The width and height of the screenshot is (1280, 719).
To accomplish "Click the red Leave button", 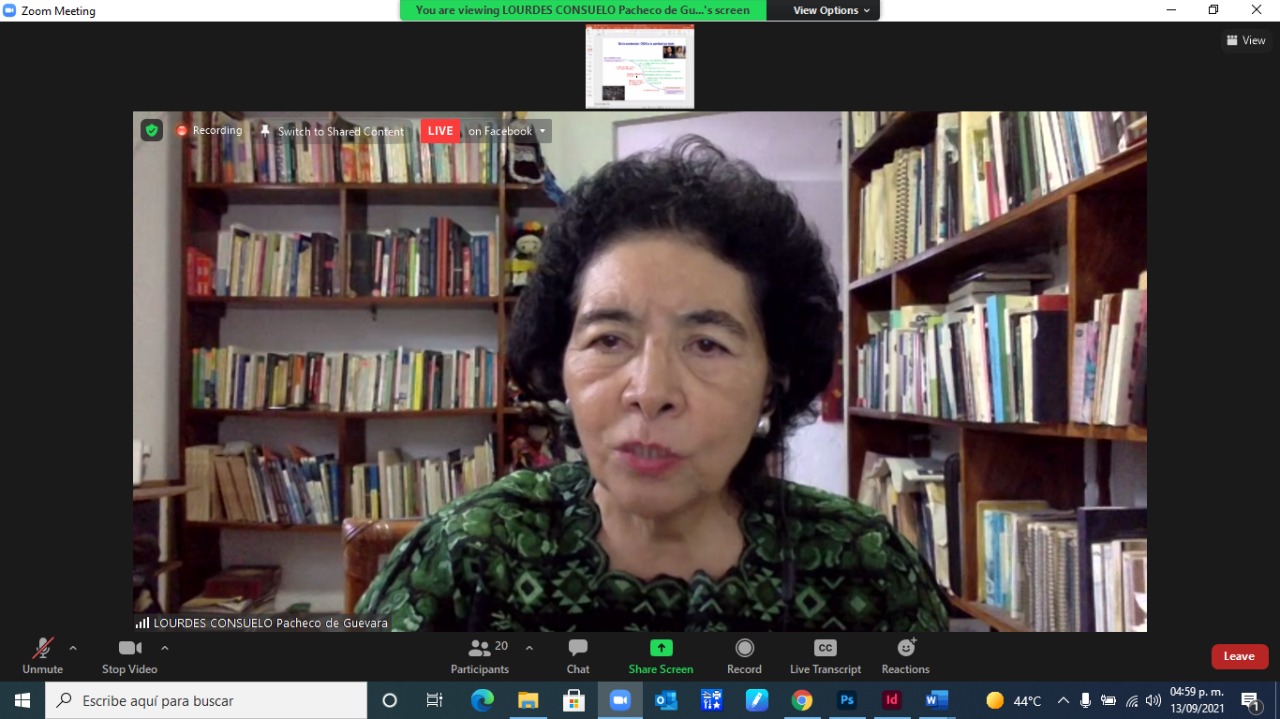I will [1239, 656].
